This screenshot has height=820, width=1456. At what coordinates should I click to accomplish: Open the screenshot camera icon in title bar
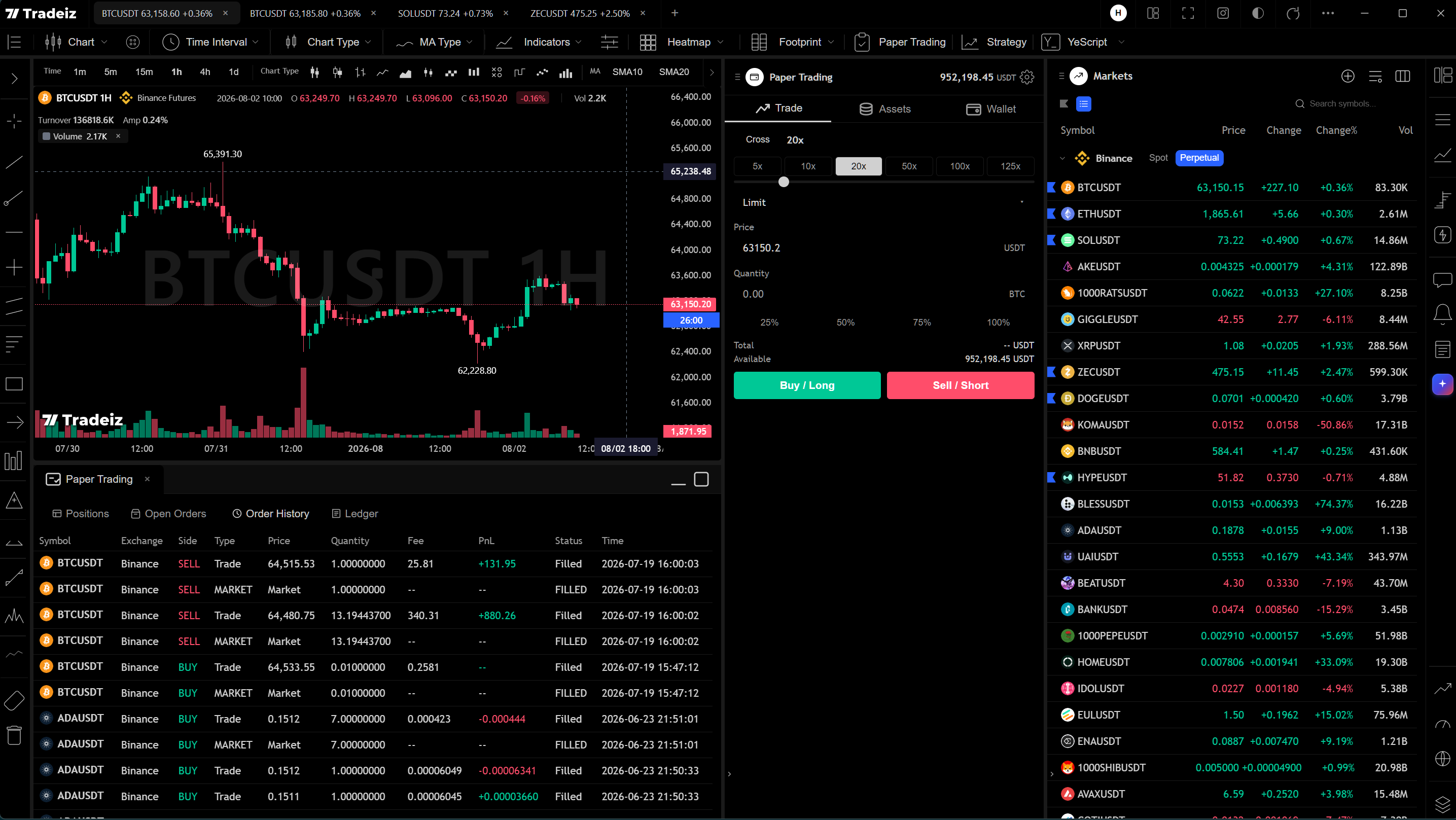tap(1223, 13)
